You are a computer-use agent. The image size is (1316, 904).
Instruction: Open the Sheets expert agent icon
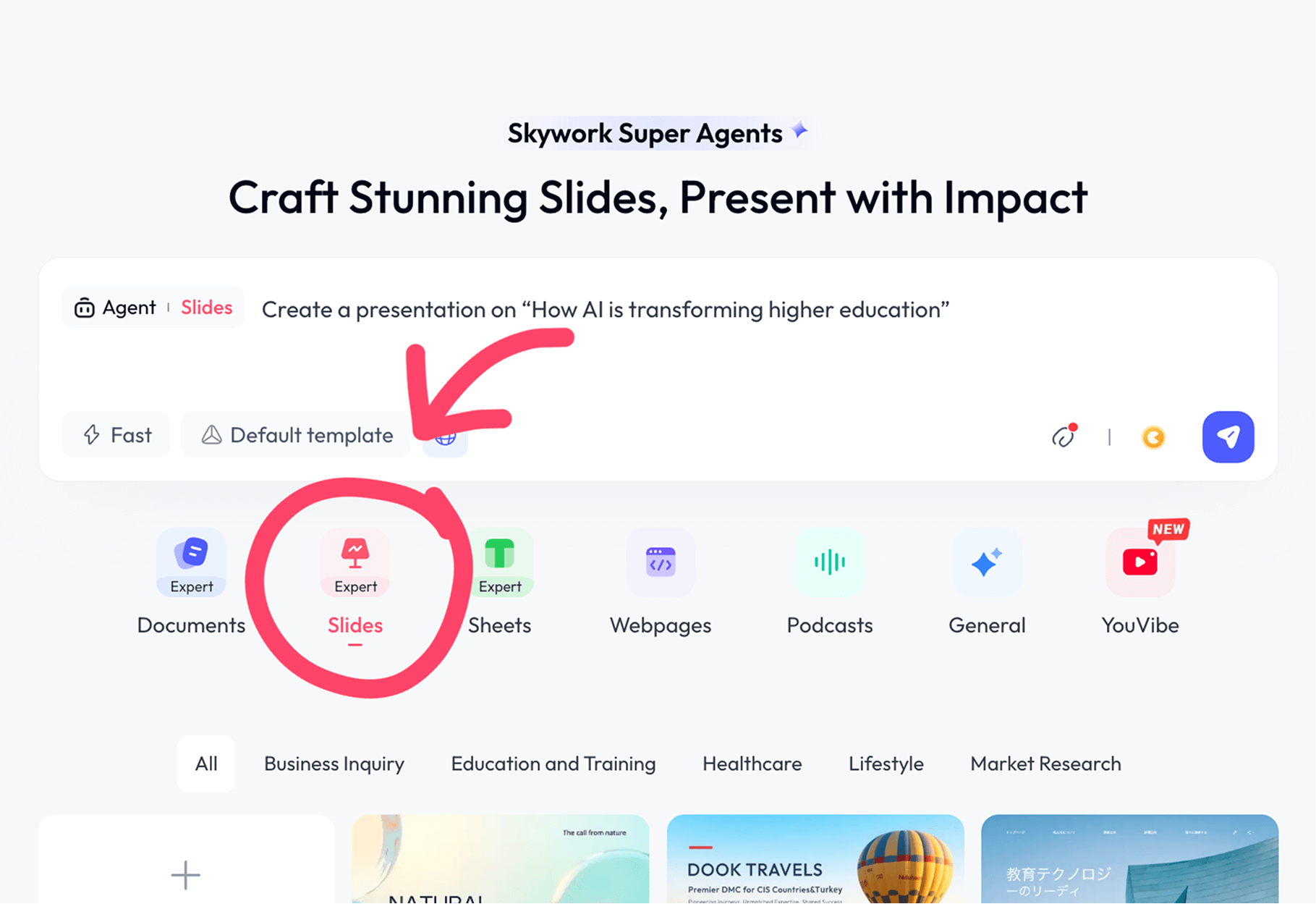[500, 562]
